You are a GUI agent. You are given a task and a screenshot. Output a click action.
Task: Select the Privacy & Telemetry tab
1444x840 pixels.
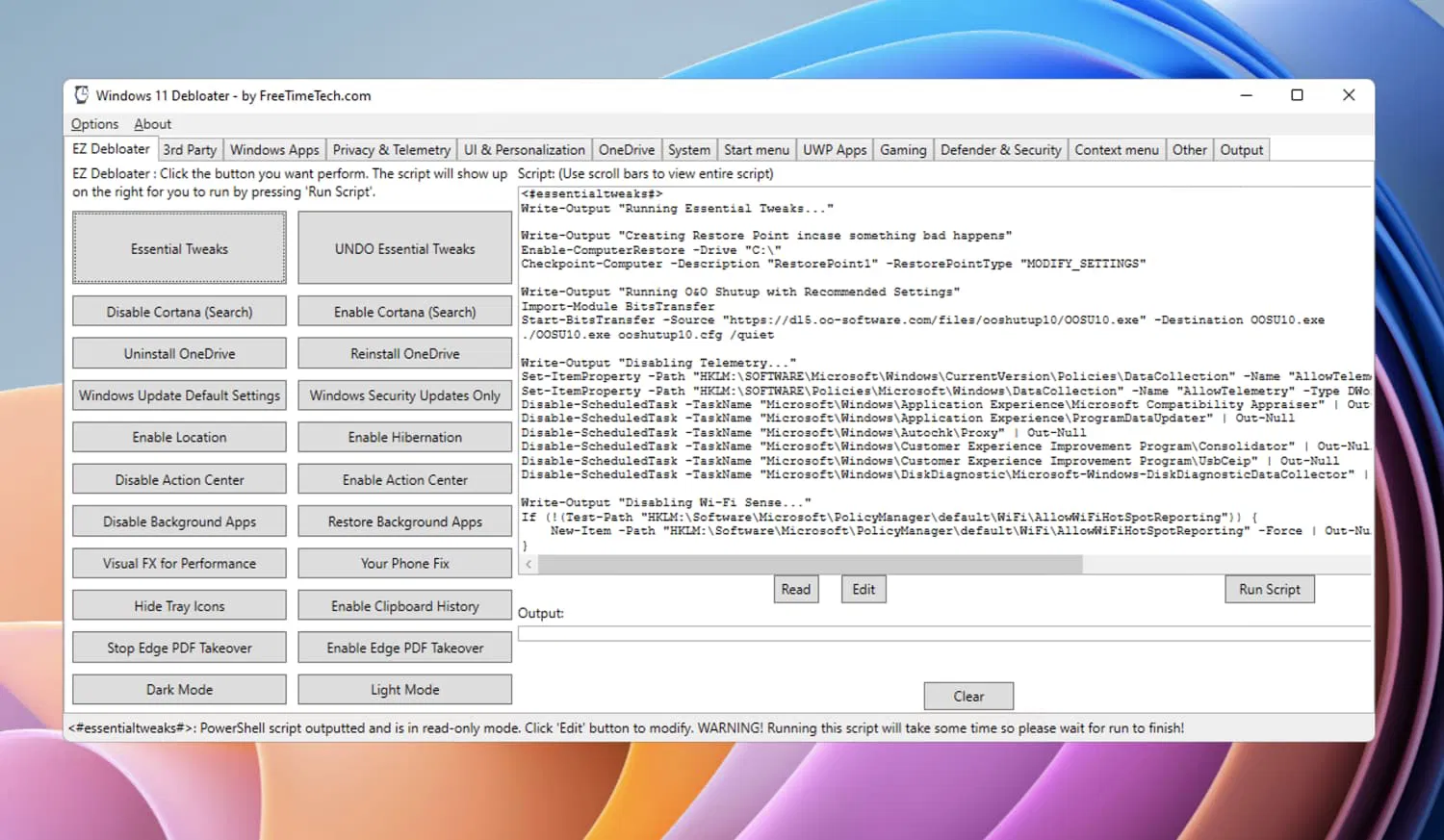click(x=392, y=150)
